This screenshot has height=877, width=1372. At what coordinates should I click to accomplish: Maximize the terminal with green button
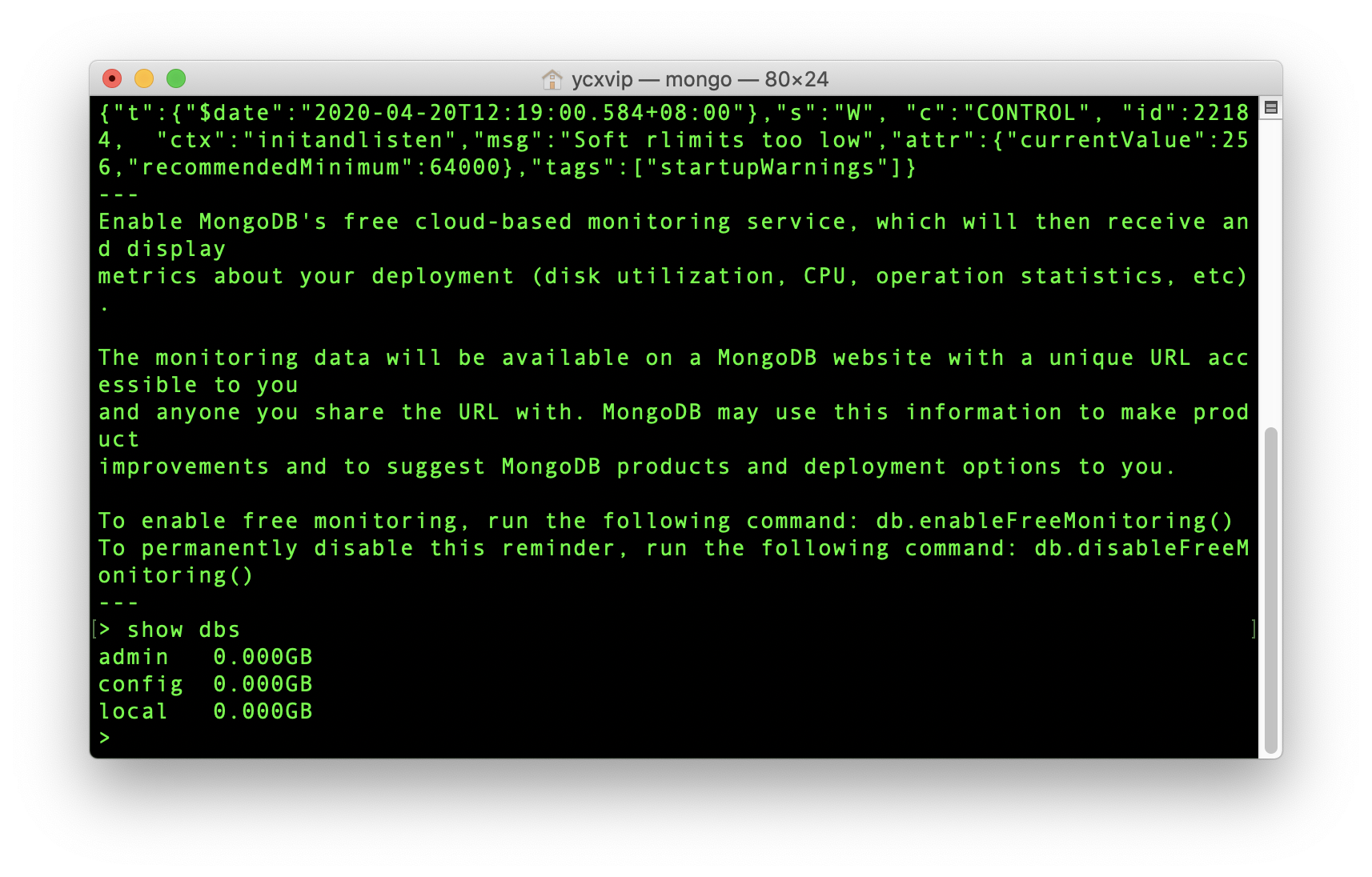[176, 78]
